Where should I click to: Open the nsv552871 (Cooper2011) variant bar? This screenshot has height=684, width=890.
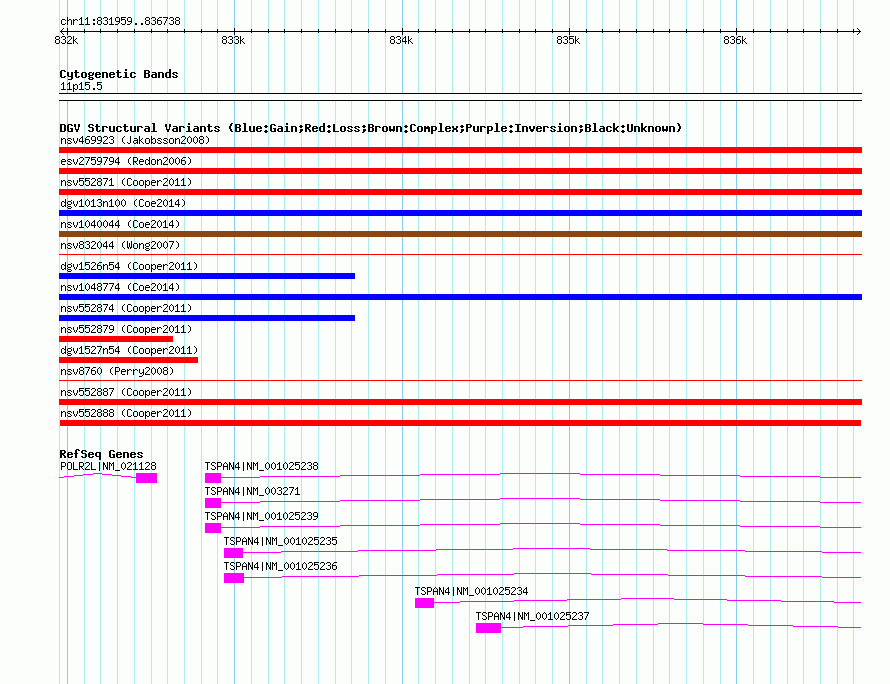pos(460,192)
